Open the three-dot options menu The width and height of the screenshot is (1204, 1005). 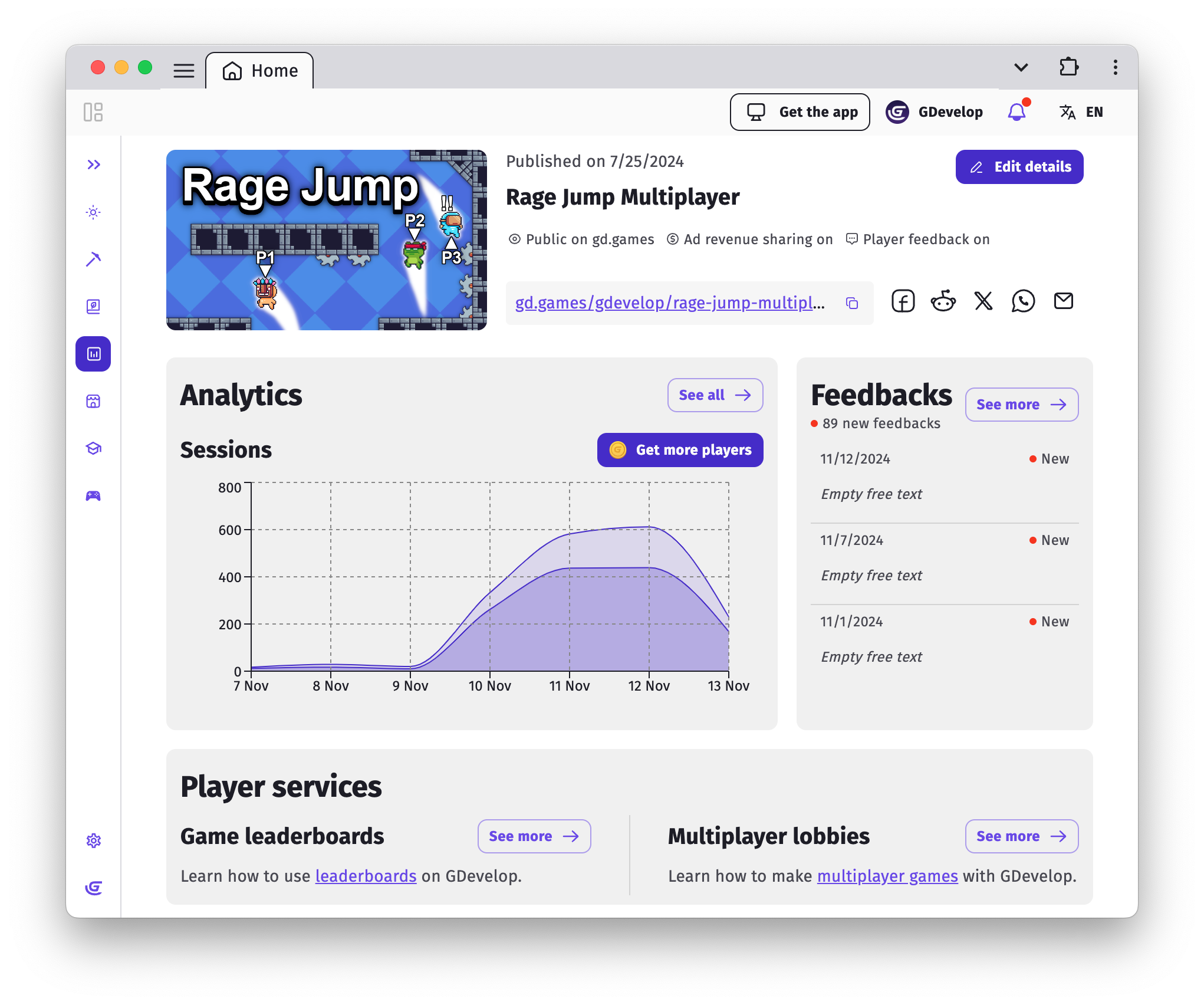point(1116,67)
